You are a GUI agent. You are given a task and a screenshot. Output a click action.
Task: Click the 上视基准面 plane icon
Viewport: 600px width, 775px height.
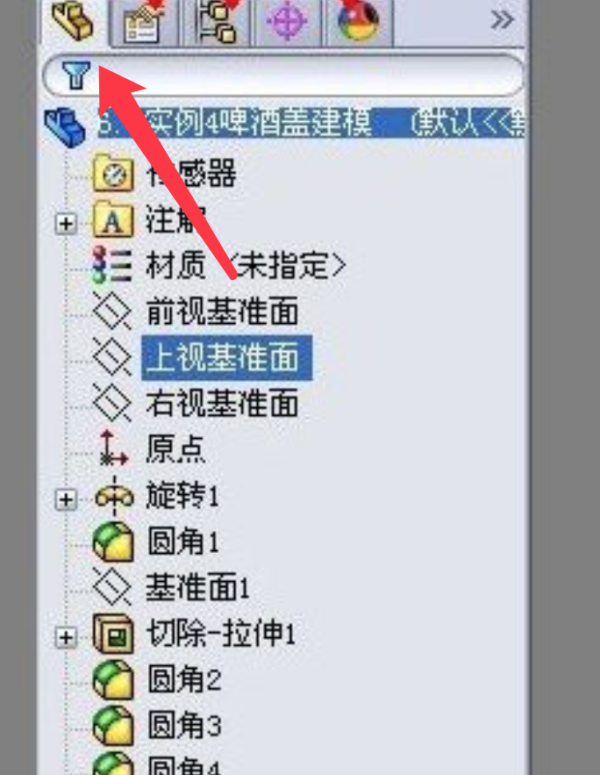[x=113, y=357]
